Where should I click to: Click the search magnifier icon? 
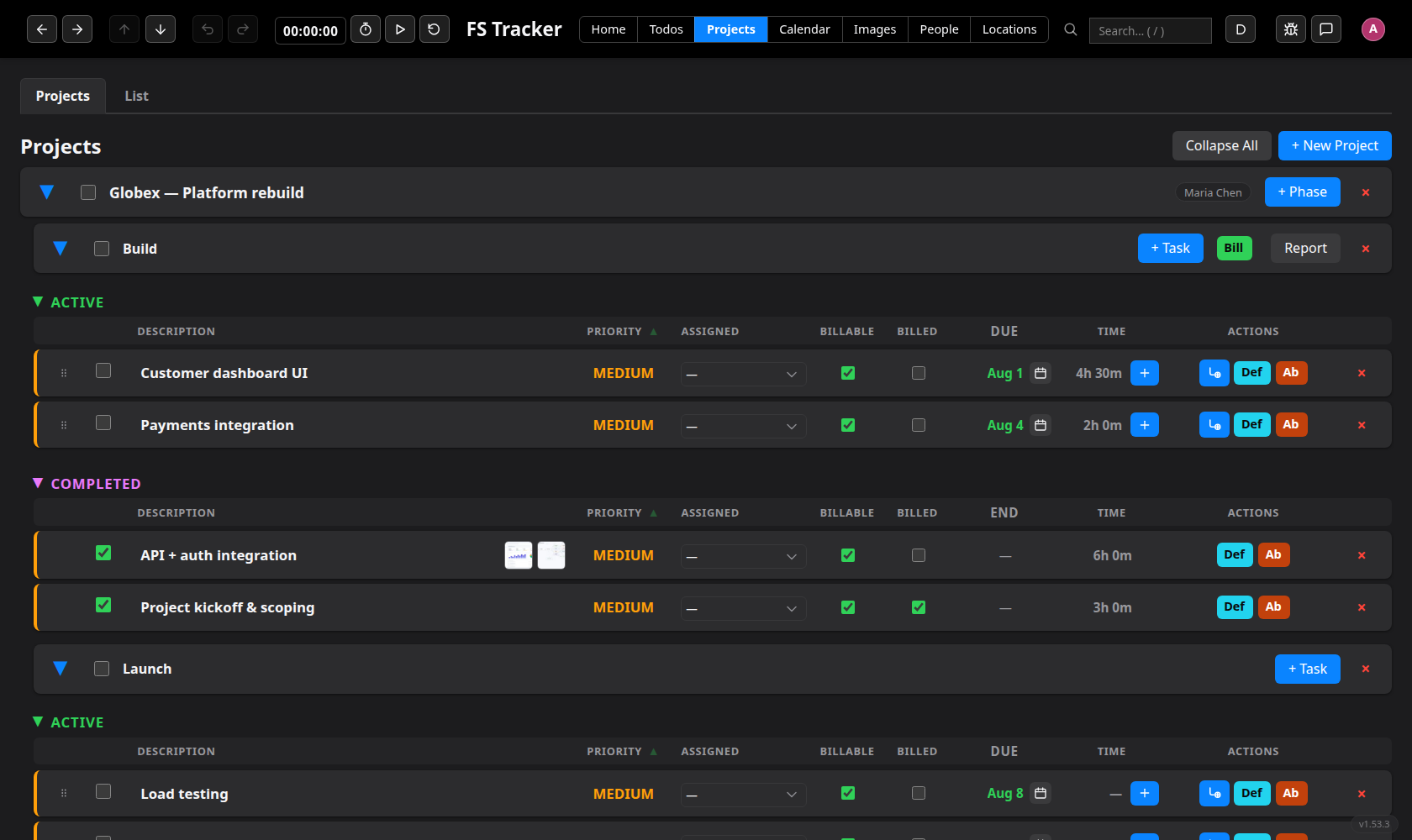pyautogui.click(x=1071, y=29)
